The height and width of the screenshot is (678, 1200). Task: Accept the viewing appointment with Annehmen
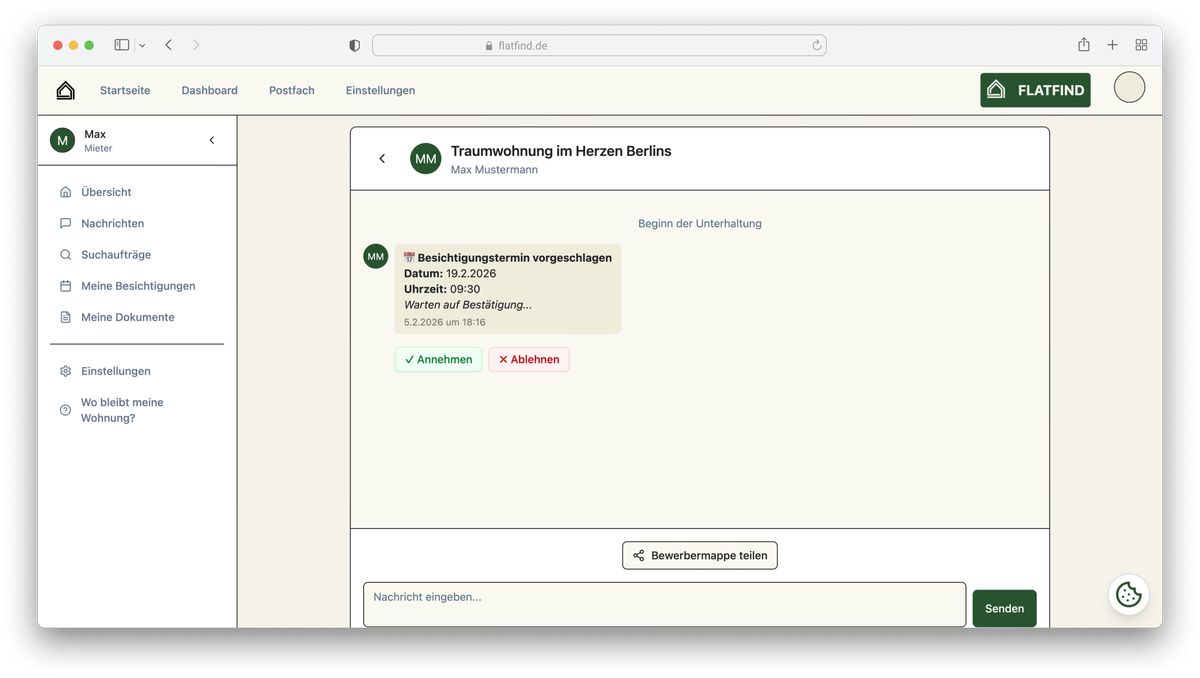click(x=438, y=359)
